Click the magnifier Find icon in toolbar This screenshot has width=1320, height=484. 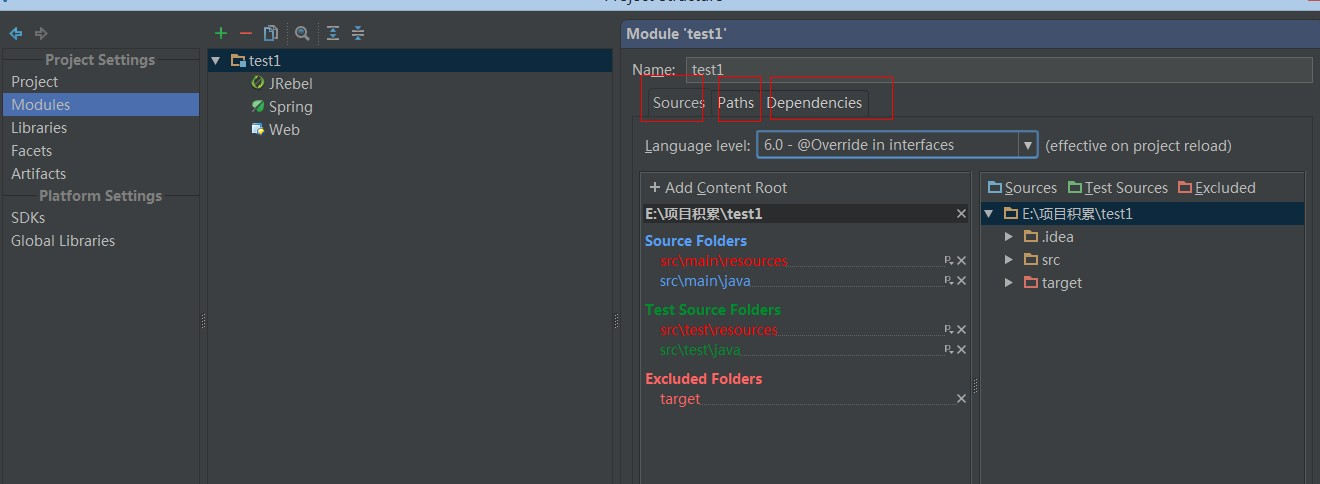302,34
